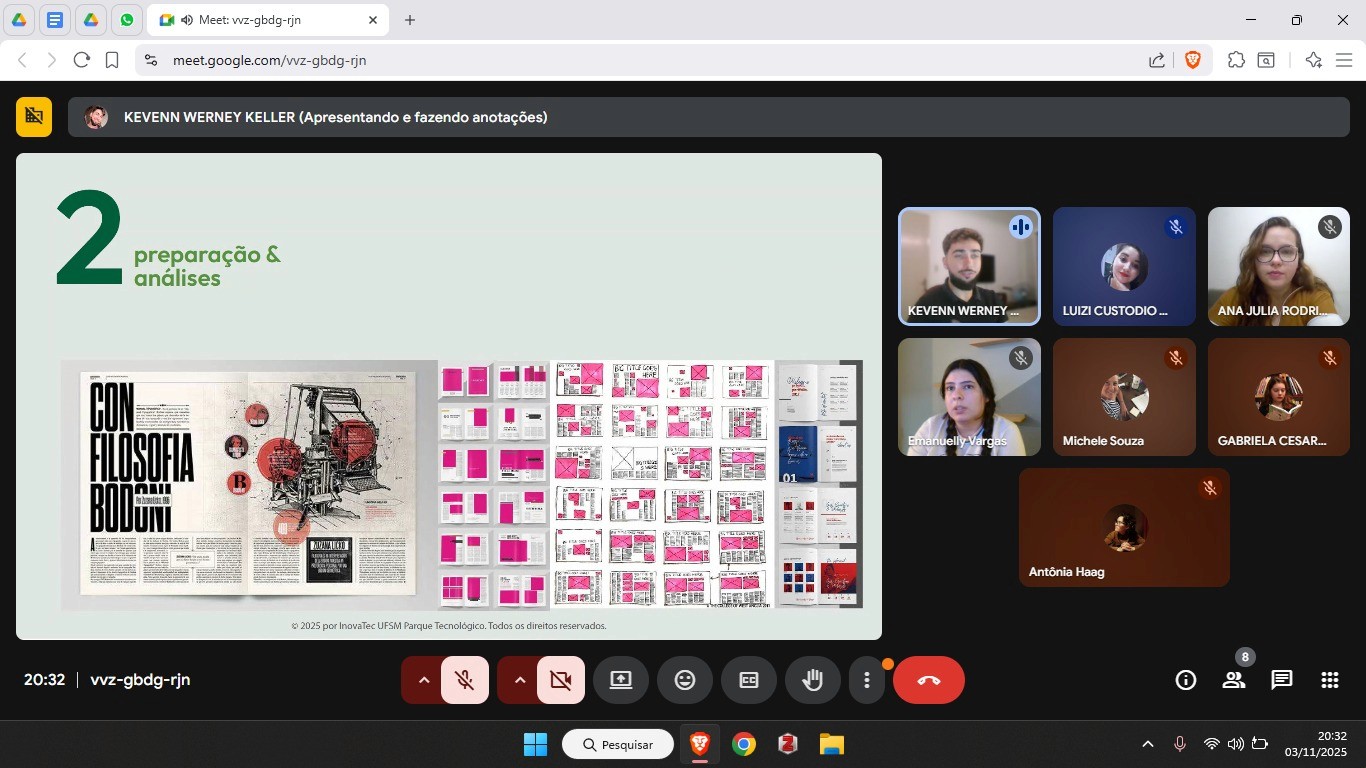Open the red app icon in taskbar

787,744
